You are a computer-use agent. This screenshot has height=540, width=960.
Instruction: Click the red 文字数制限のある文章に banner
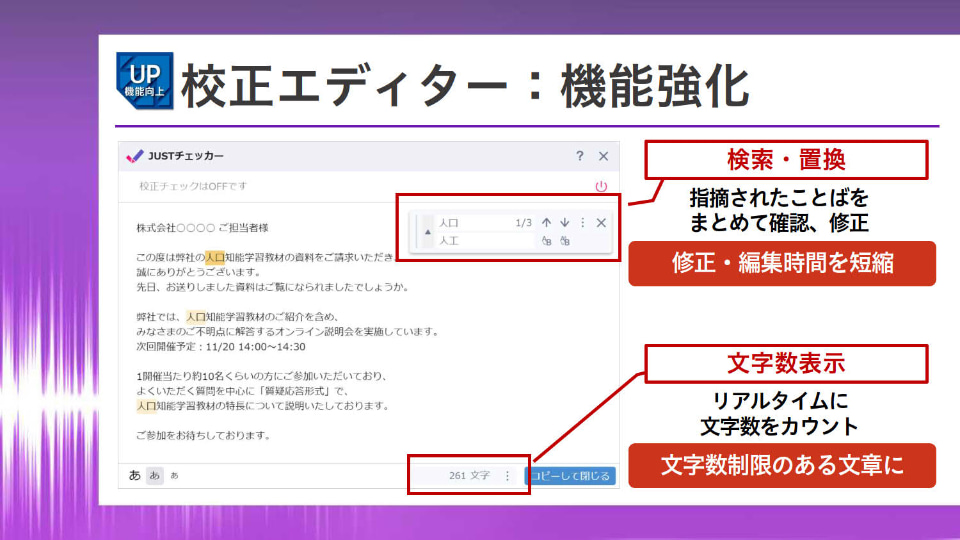(782, 465)
